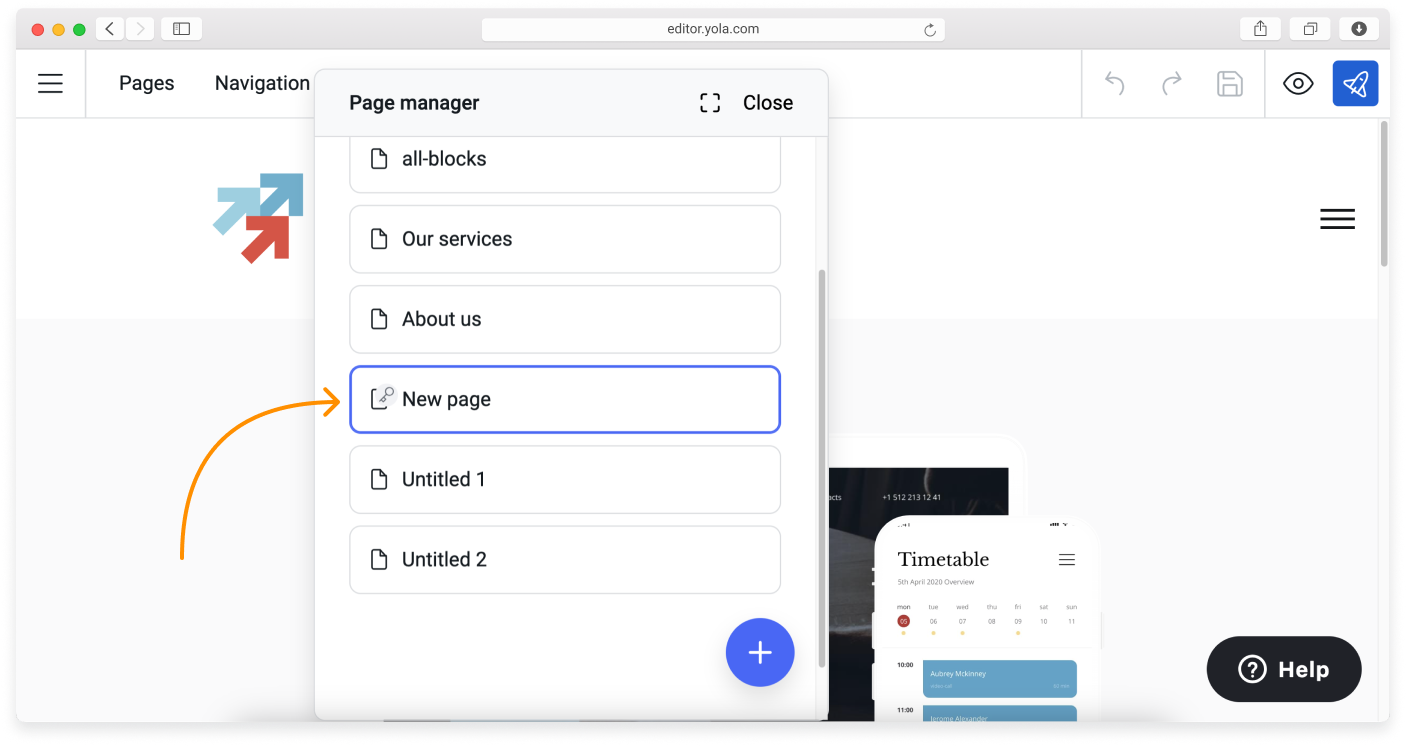Close the Page manager panel
This screenshot has width=1406, height=746.
click(767, 103)
